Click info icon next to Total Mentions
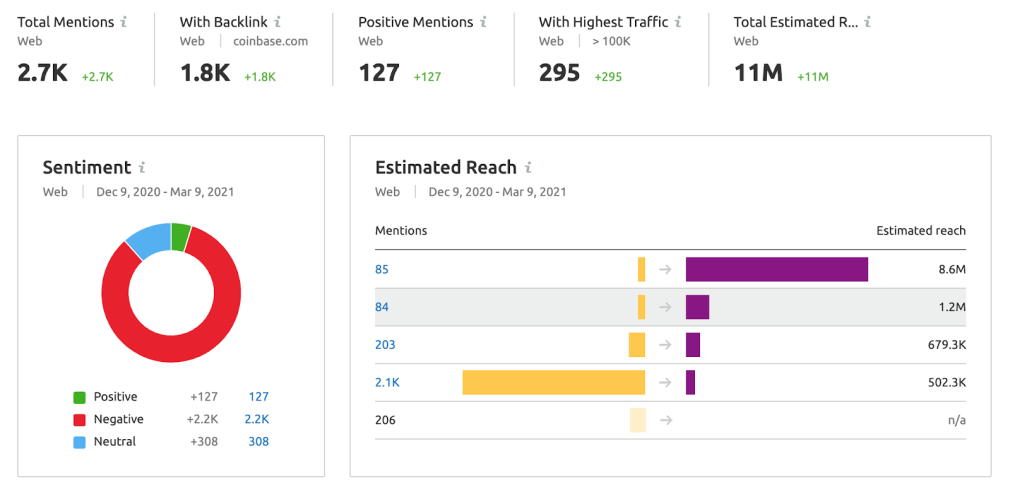Screen dimensions: 1010x492 124,22
